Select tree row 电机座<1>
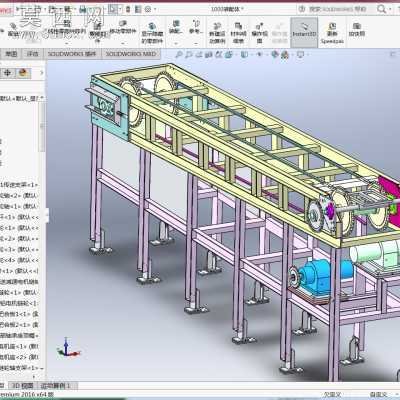400x400 pixels. point(19,346)
